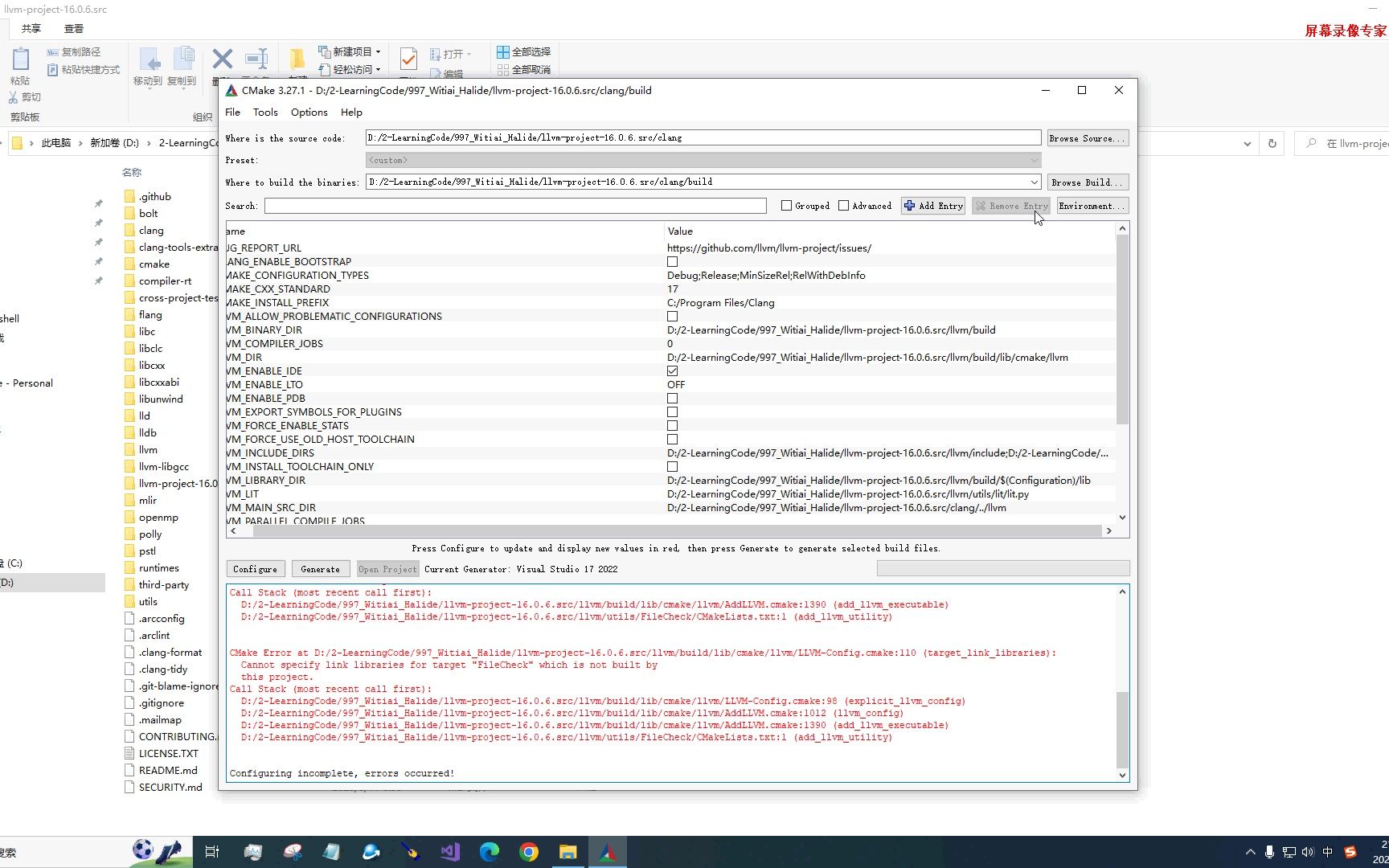The image size is (1389, 868).
Task: Click the Rename icon in Explorer ribbon
Action: [256, 59]
